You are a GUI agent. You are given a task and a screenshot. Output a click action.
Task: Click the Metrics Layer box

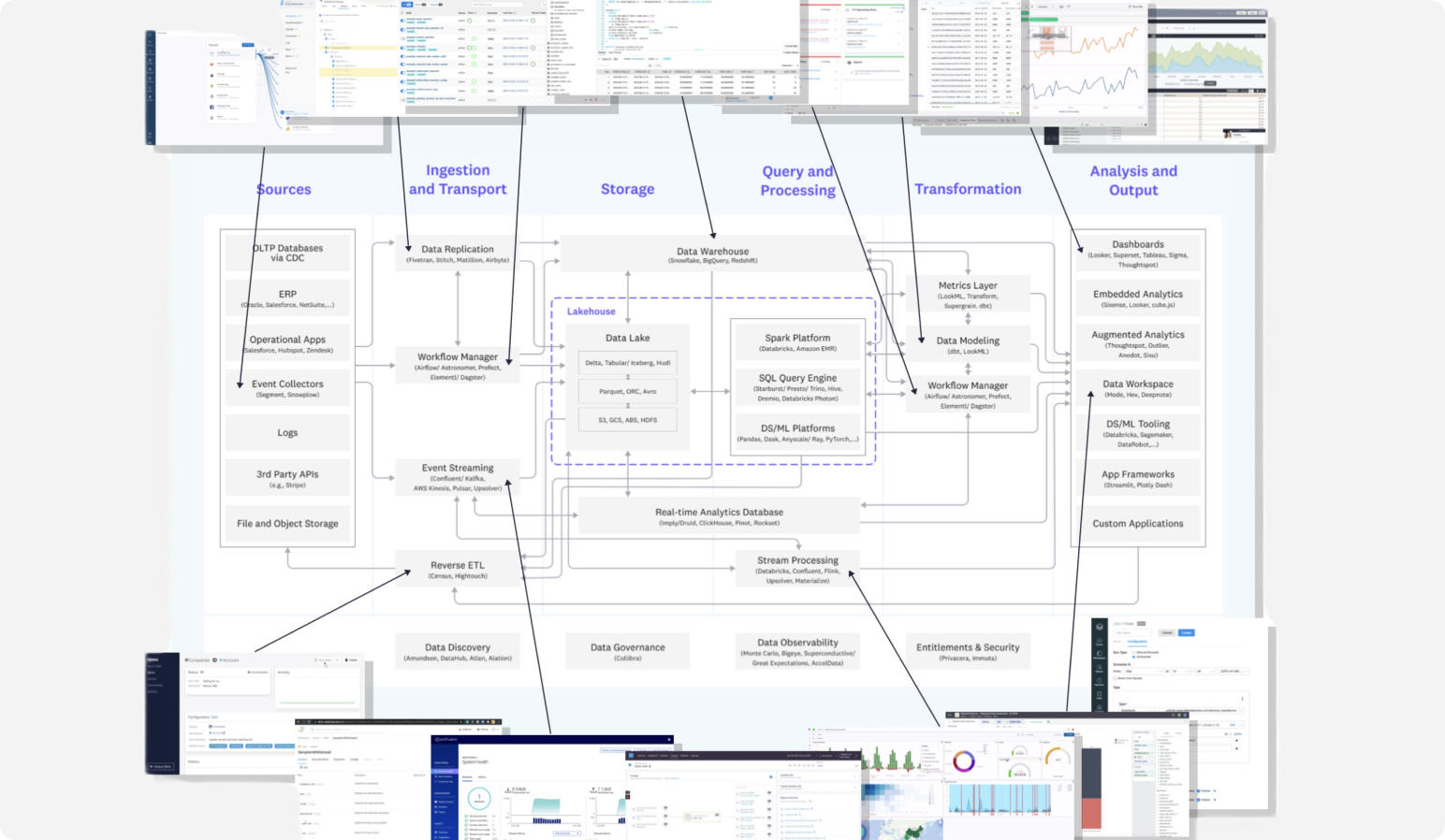968,294
